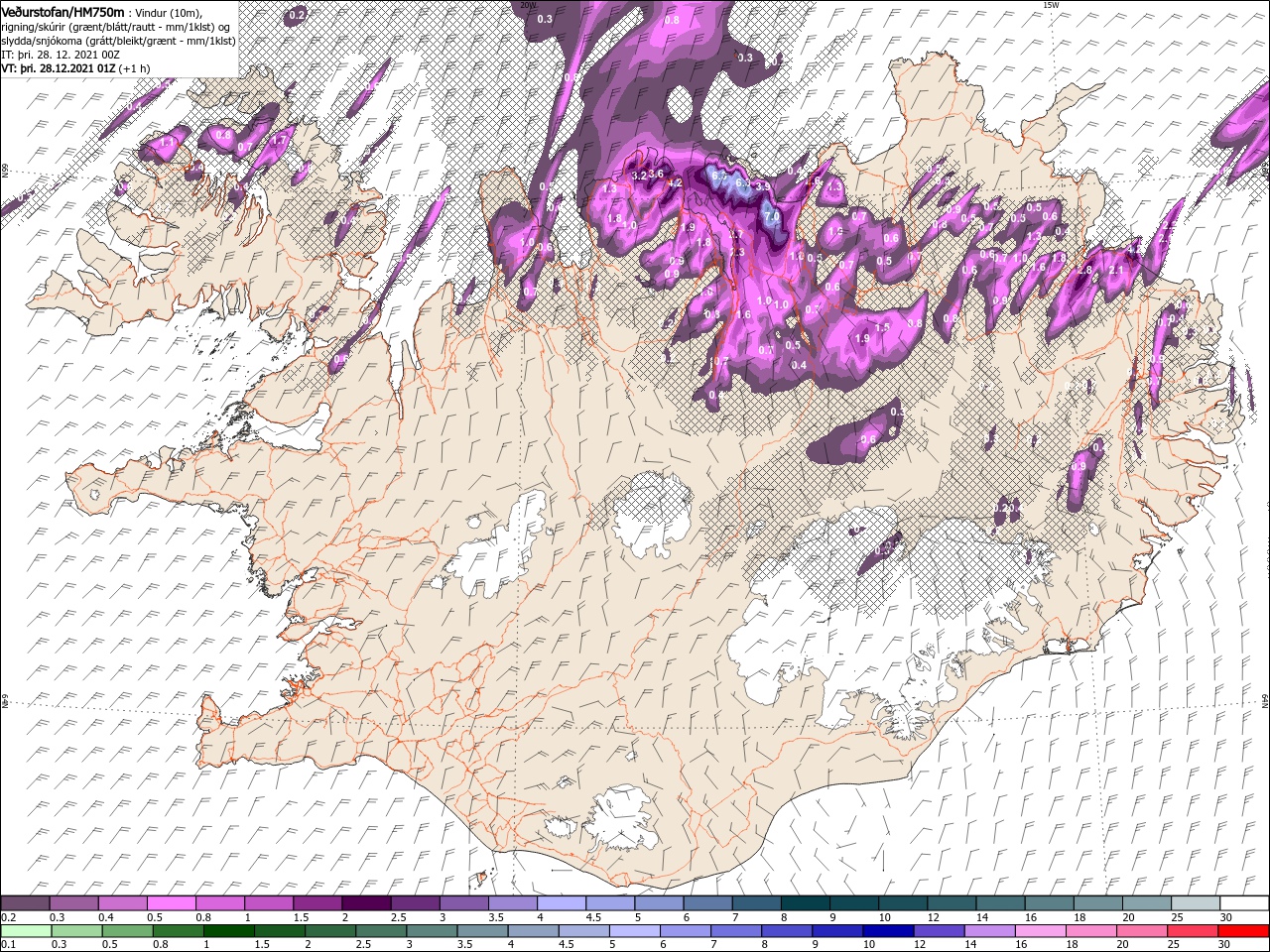1270x952 pixels.
Task: Pick the snow-scale swatch starting at 0.2
Action: [x=25, y=902]
